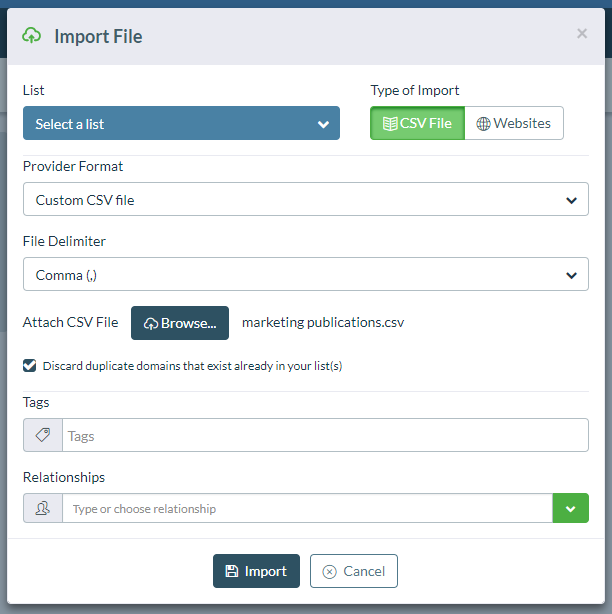The height and width of the screenshot is (614, 612).
Task: Click the person icon beside Relationships field
Action: [x=43, y=508]
